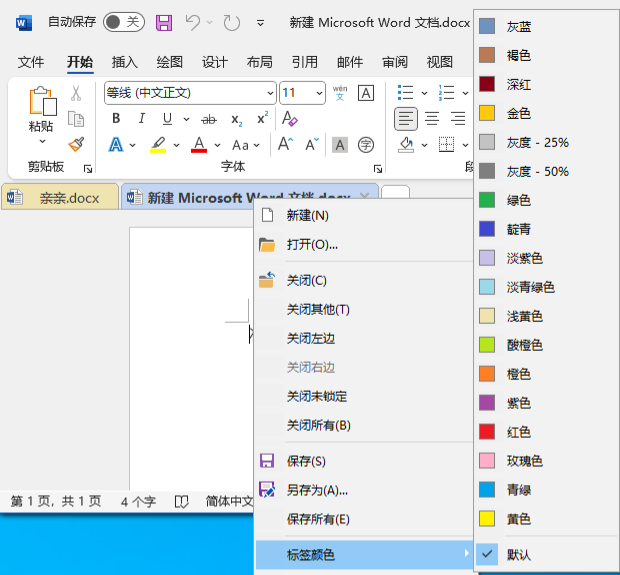Choose 关闭其他(T) in context menu
This screenshot has height=575, width=620.
[x=364, y=309]
